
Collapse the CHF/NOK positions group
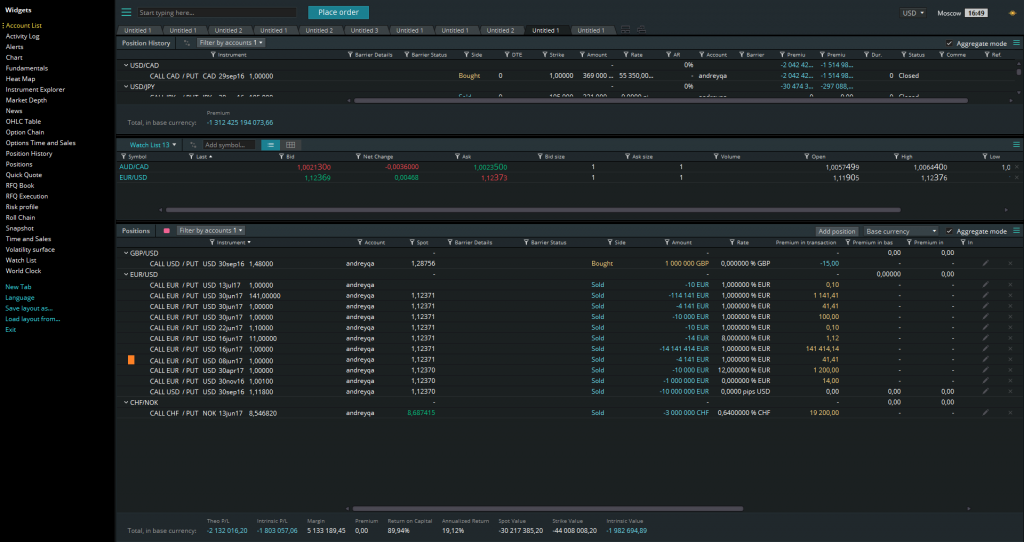pyautogui.click(x=126, y=402)
